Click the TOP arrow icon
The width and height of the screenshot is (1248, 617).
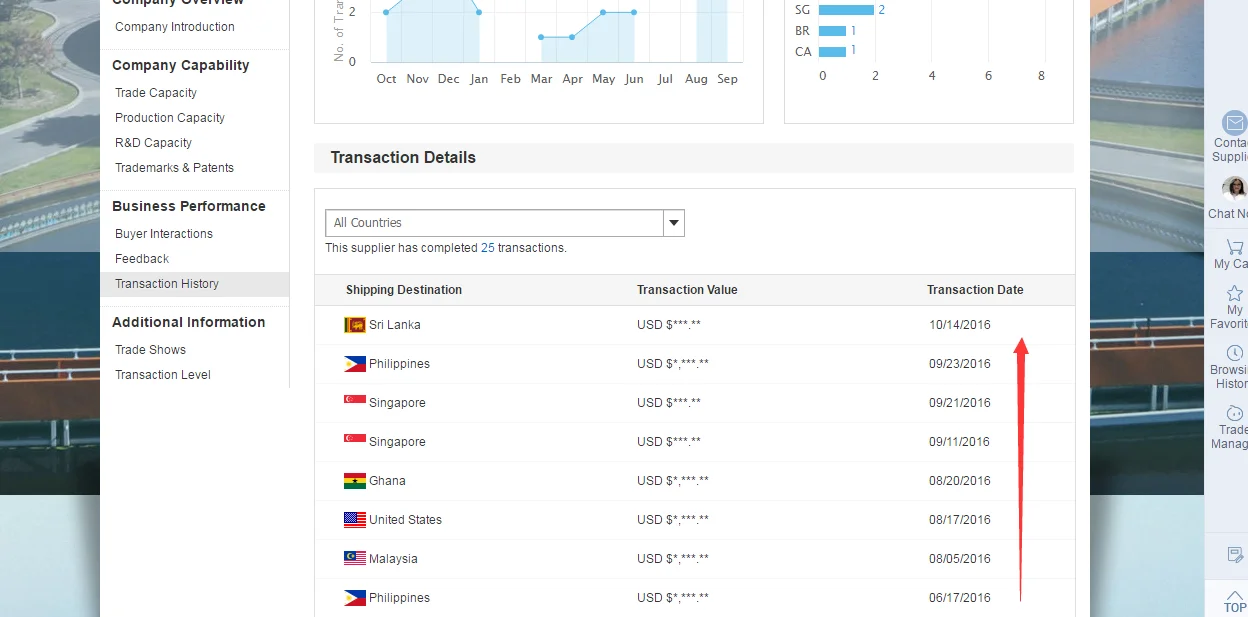pos(1235,595)
